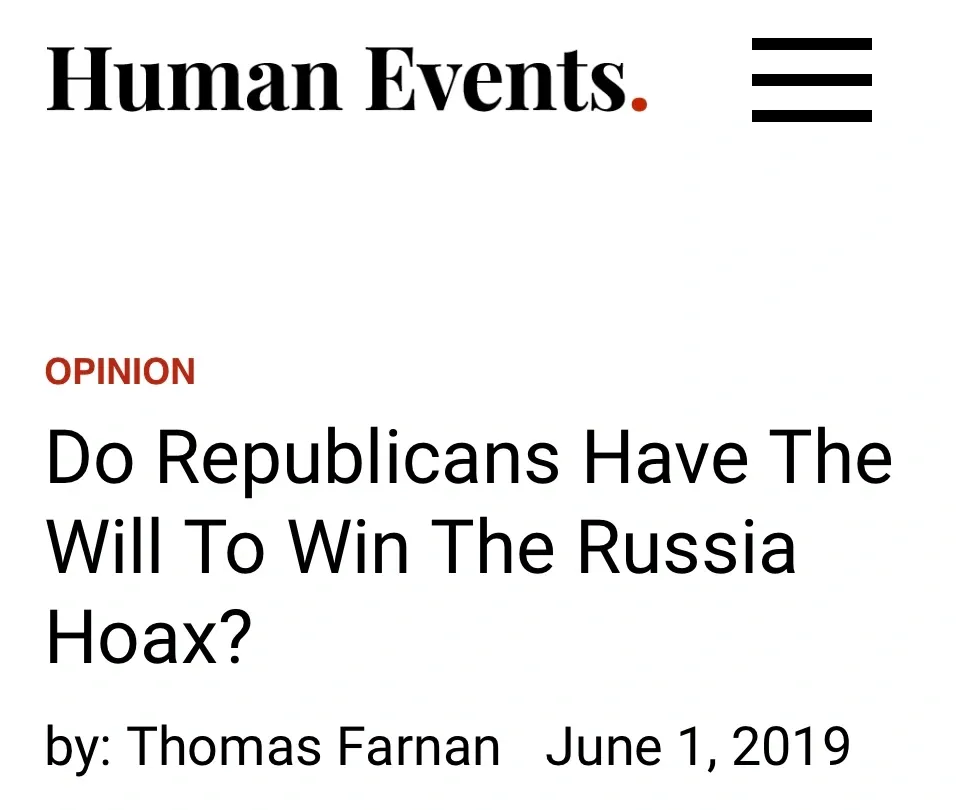The width and height of the screenshot is (959, 810).
Task: Click the "by:" byline label
Action: click(x=78, y=748)
